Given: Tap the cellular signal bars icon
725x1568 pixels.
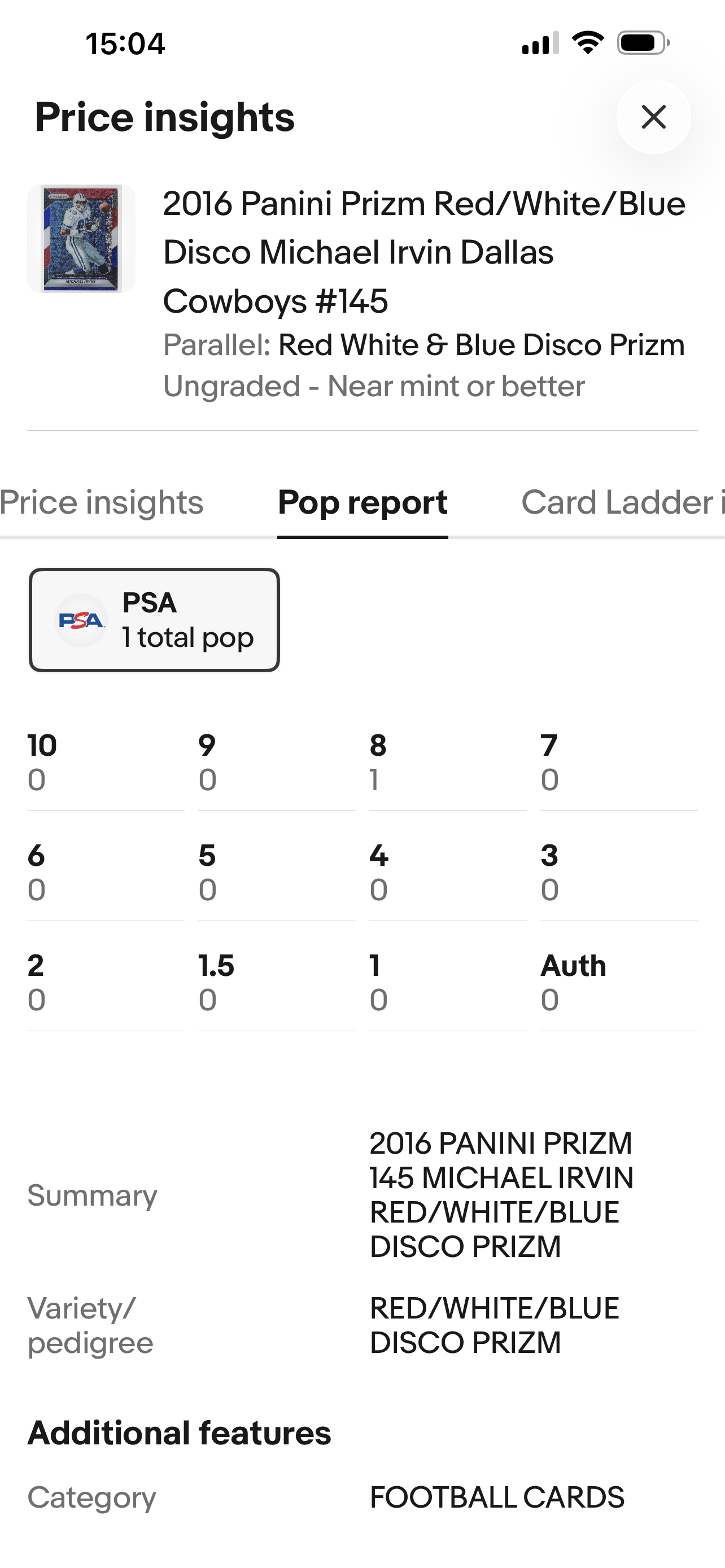Looking at the screenshot, I should pos(540,43).
